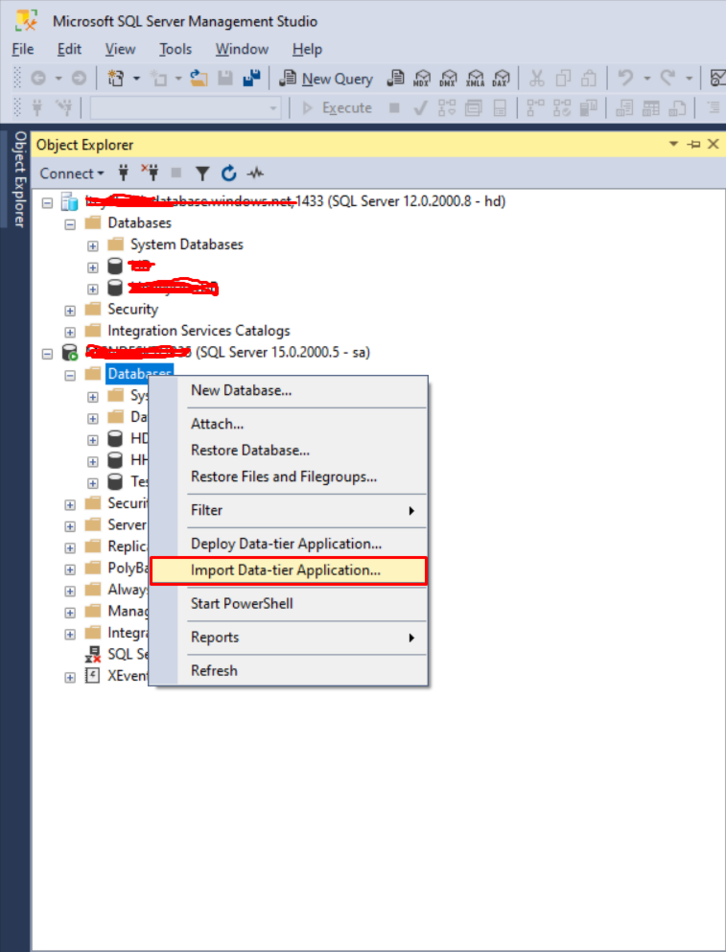Collapse the Azure SQL Server 12.0.2000.8 node

click(47, 203)
